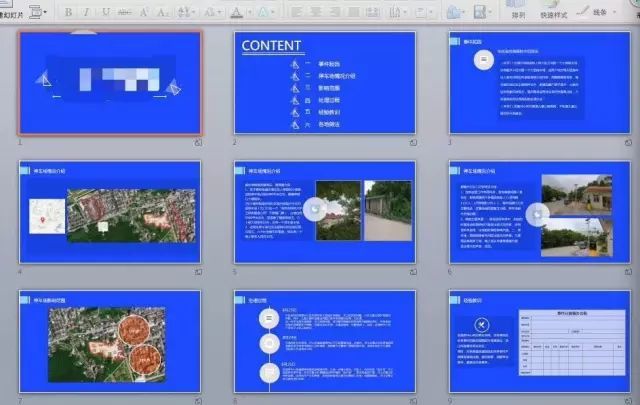The width and height of the screenshot is (640, 405).
Task: Click the icon left of 排列
Action: click(480, 12)
